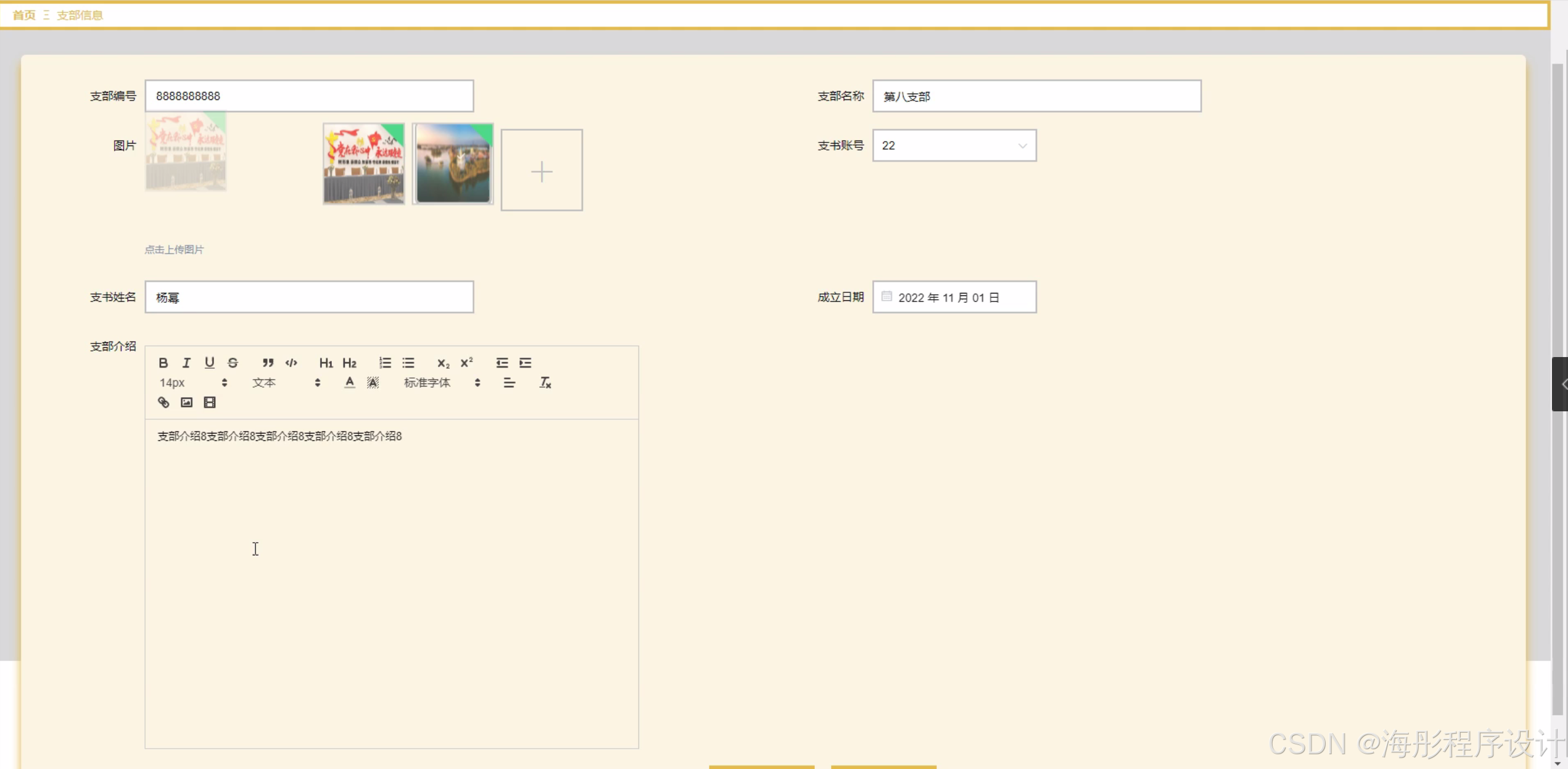Viewport: 1568px width, 769px height.
Task: Apply superscript formatting
Action: [466, 363]
